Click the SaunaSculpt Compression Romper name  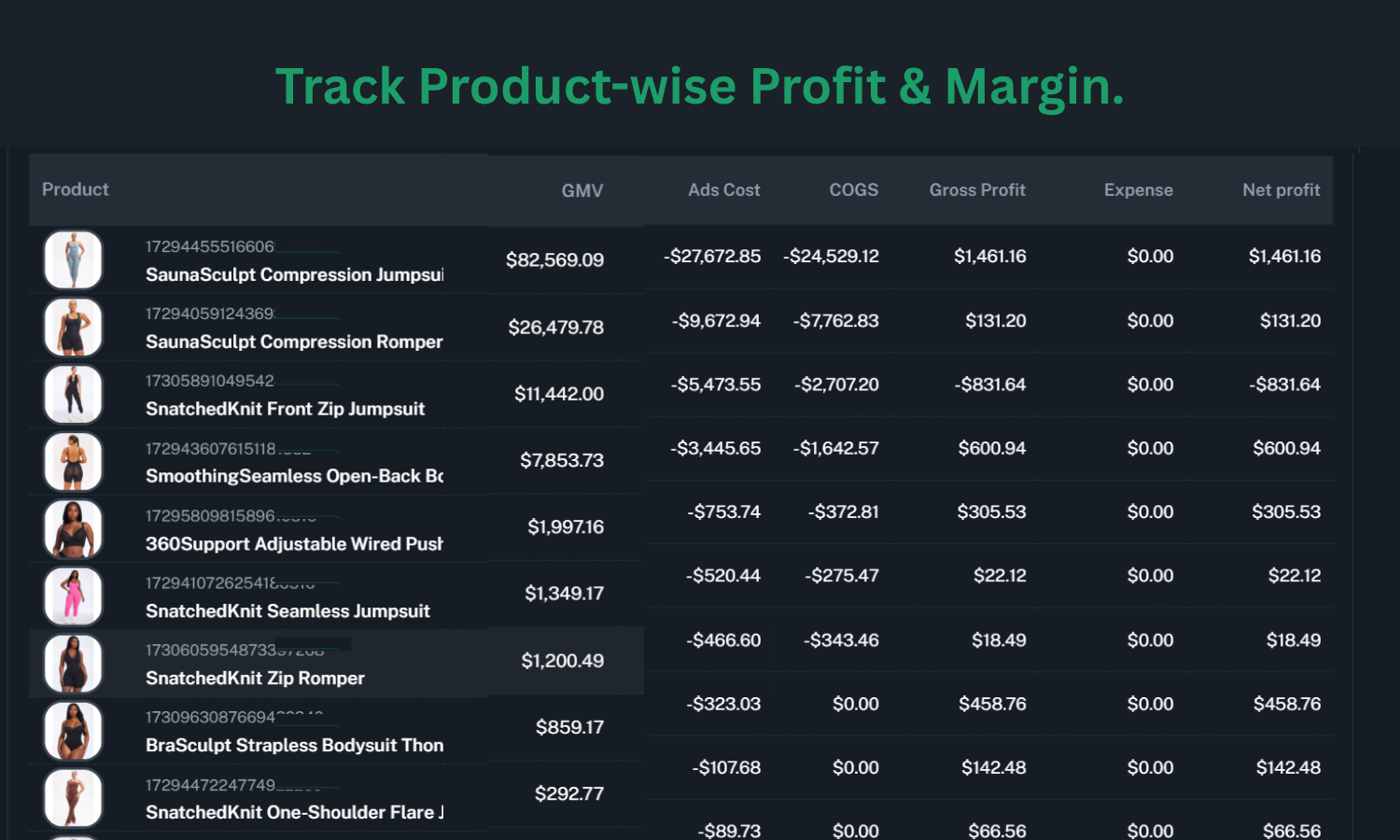click(x=294, y=343)
